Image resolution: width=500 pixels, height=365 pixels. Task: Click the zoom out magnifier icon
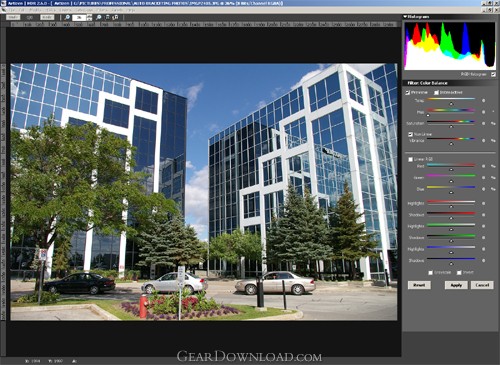point(67,17)
